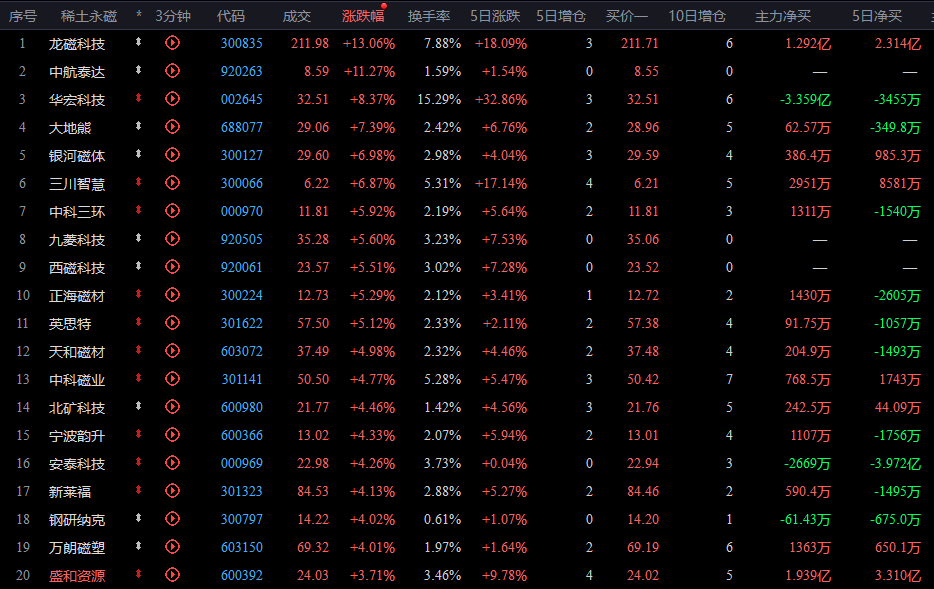This screenshot has height=589, width=934.
Task: Click the 代码 column header
Action: click(x=231, y=16)
